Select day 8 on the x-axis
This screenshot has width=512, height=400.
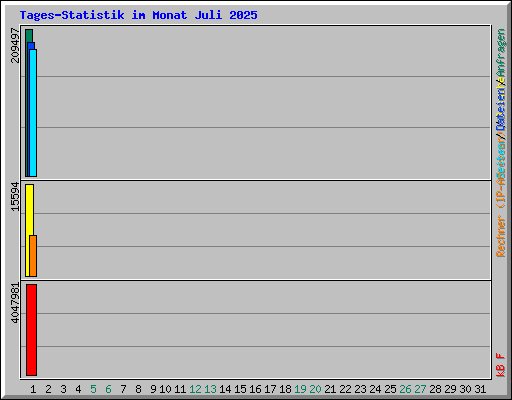(x=138, y=389)
